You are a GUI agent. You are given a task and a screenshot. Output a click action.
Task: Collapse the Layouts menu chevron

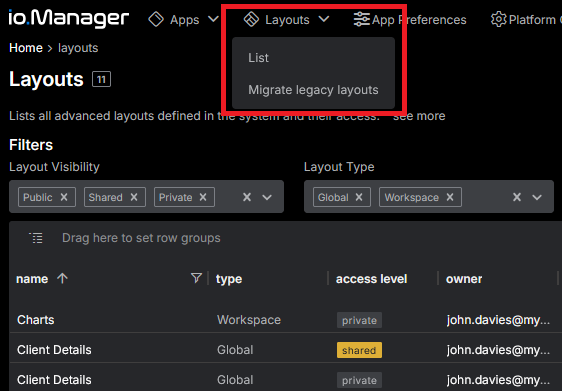[324, 19]
